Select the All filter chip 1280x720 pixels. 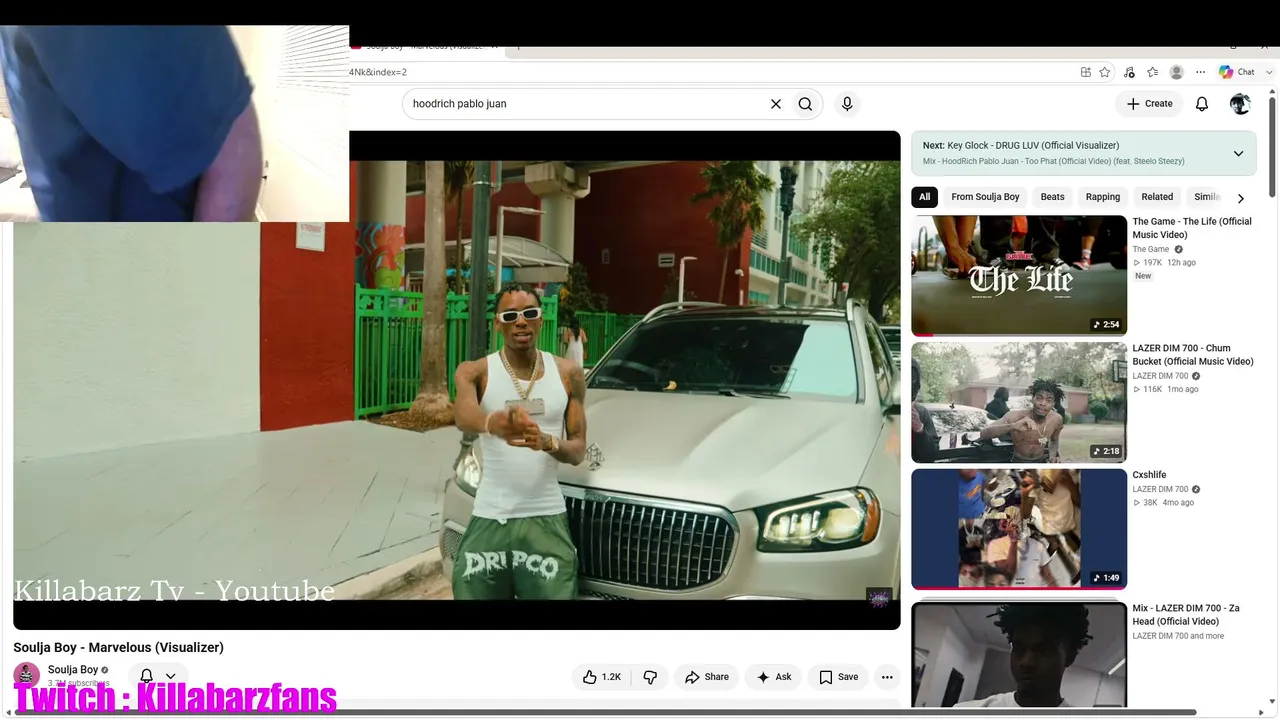[x=924, y=197]
